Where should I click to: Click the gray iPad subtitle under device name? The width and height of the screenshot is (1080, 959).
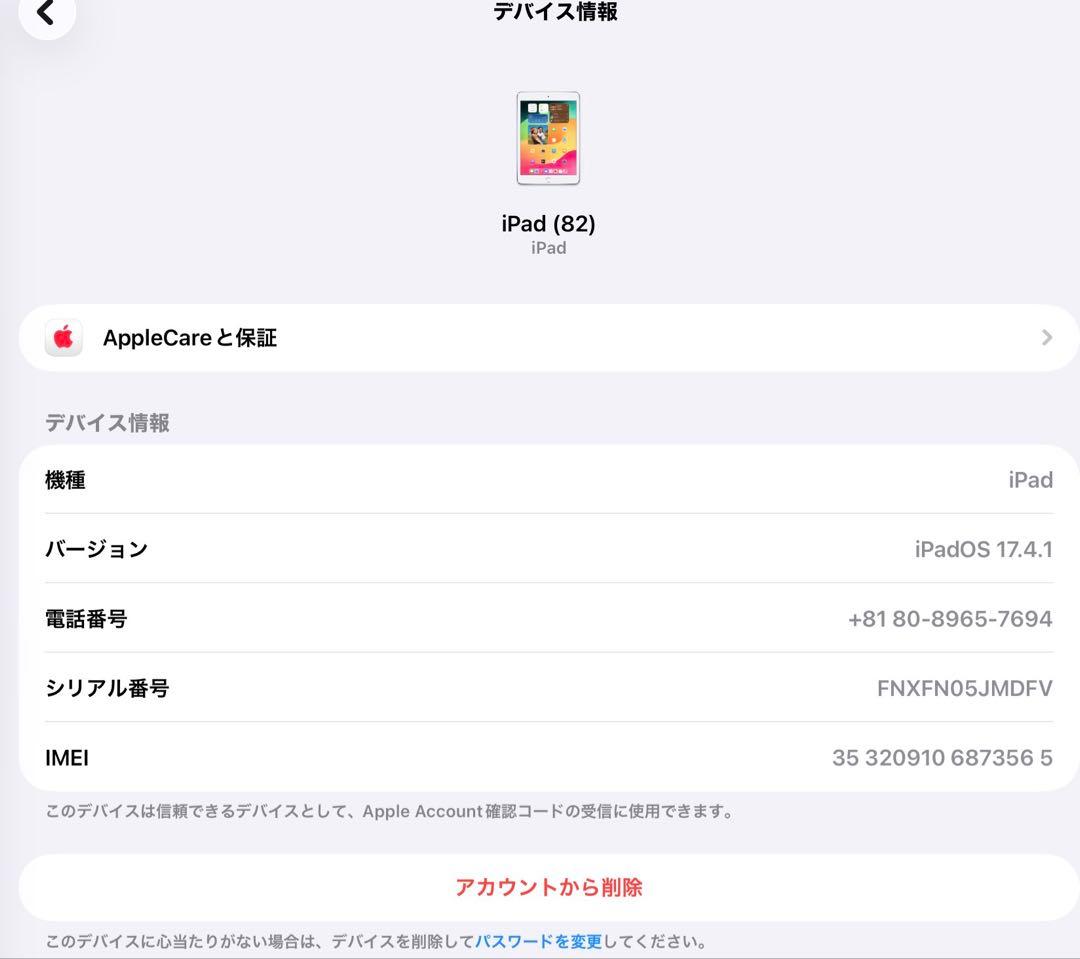(x=548, y=248)
